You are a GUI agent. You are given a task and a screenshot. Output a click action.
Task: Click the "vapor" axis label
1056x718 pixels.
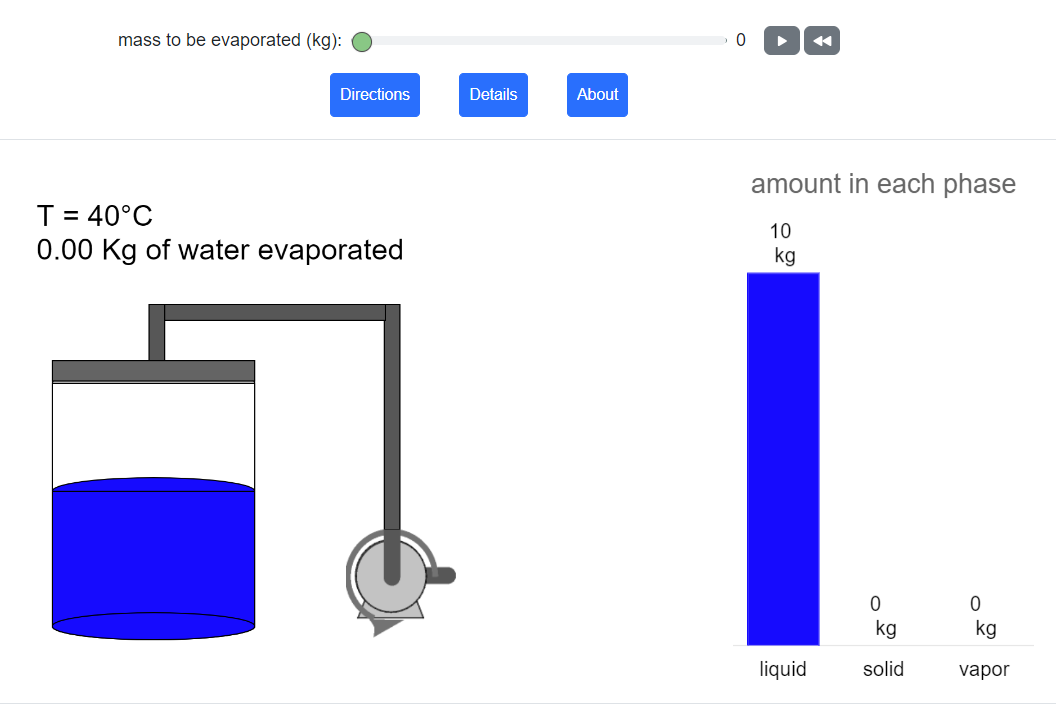click(x=984, y=669)
